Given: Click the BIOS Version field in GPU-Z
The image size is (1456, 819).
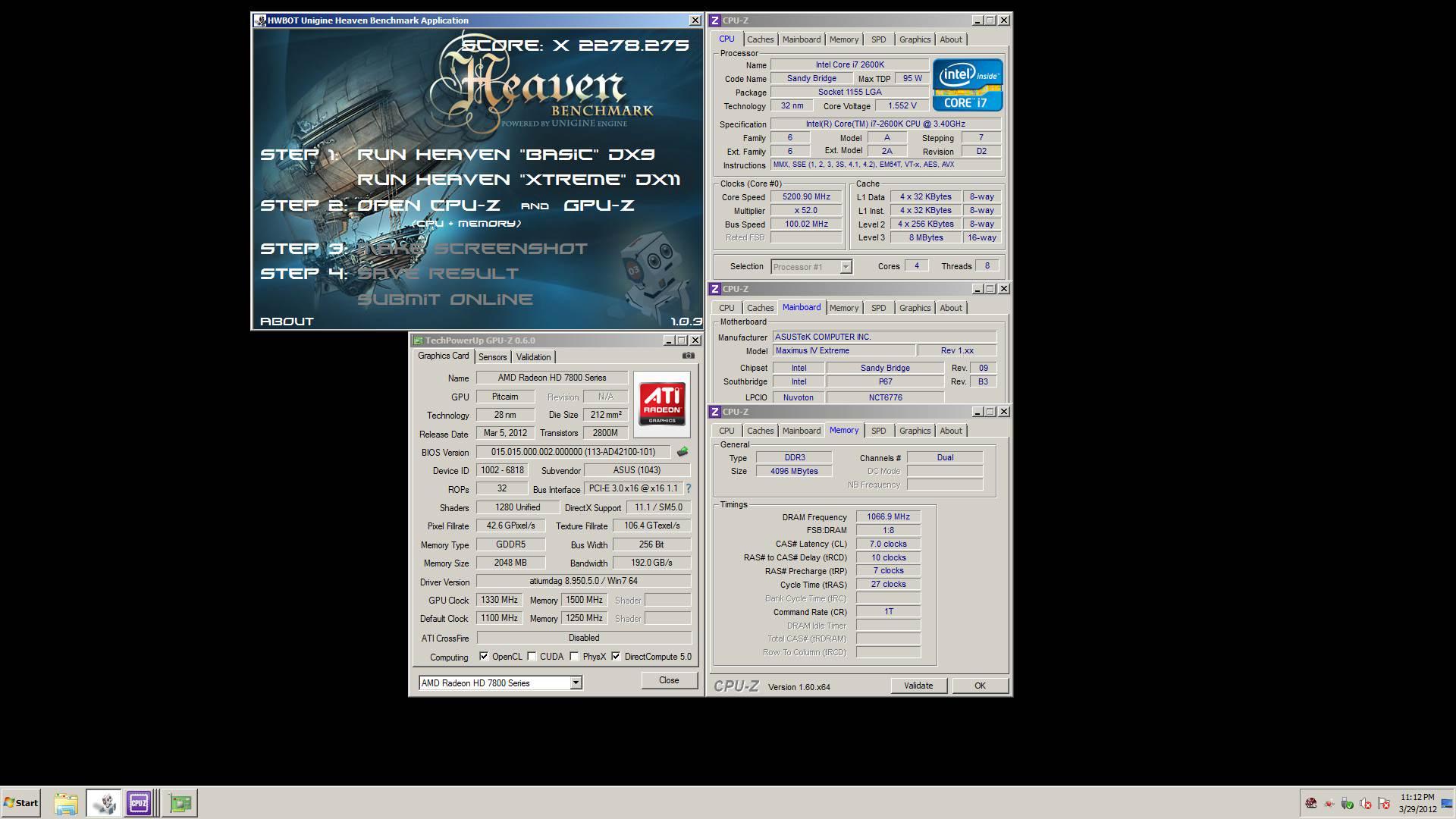Looking at the screenshot, I should click(x=573, y=452).
